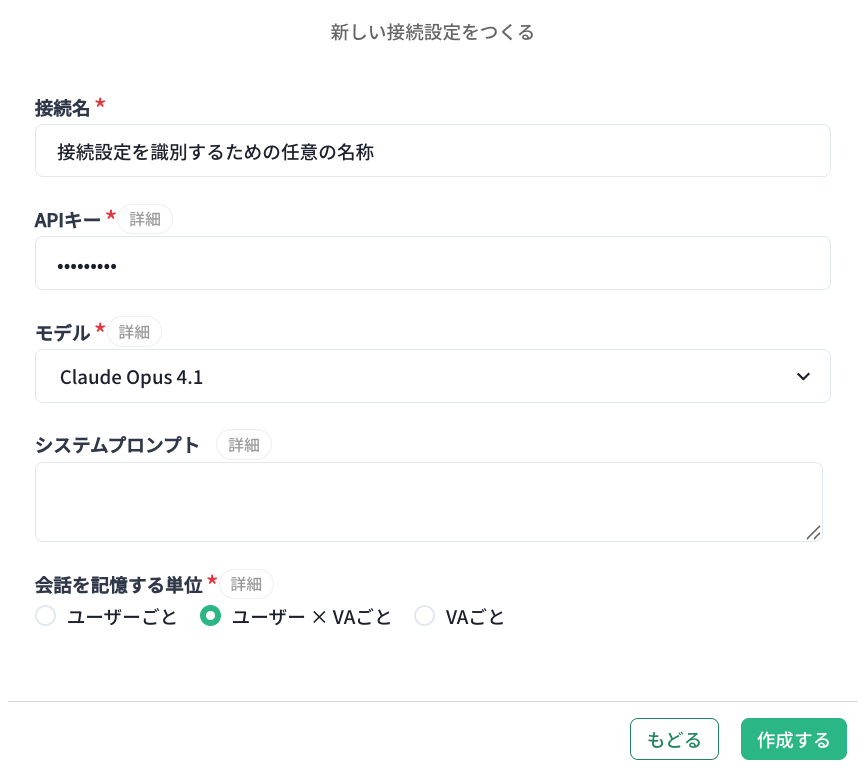Click the もどる button
Viewport: 866px width, 772px height.
click(674, 740)
